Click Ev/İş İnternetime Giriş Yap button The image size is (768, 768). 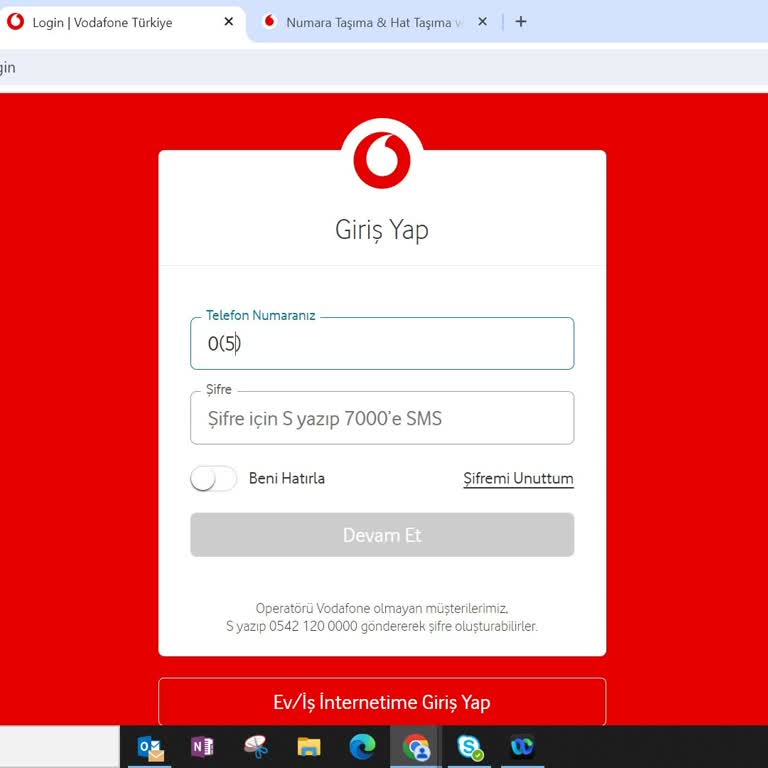(382, 701)
